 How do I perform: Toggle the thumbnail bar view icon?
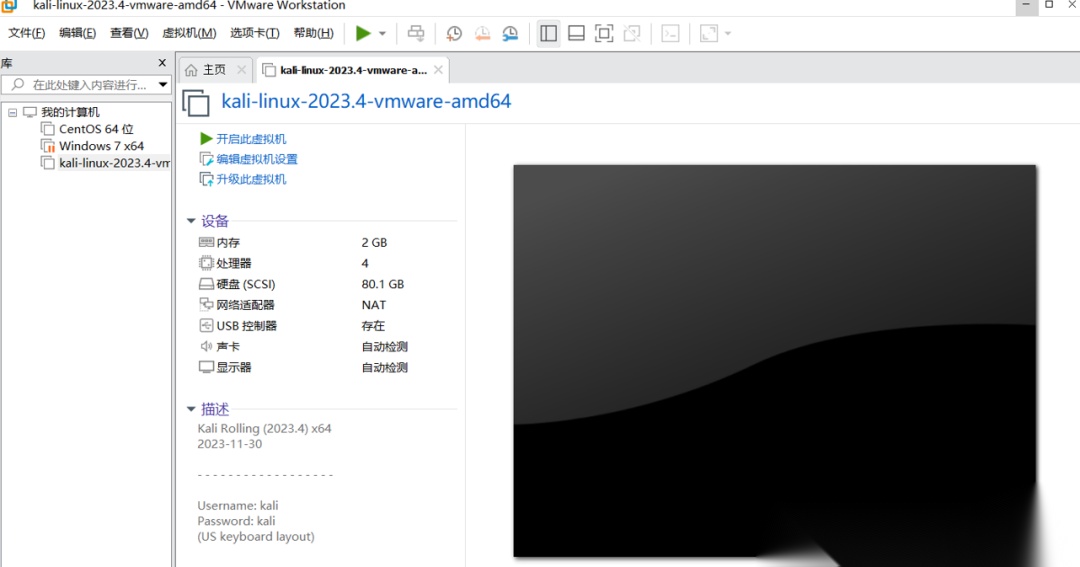pyautogui.click(x=577, y=33)
